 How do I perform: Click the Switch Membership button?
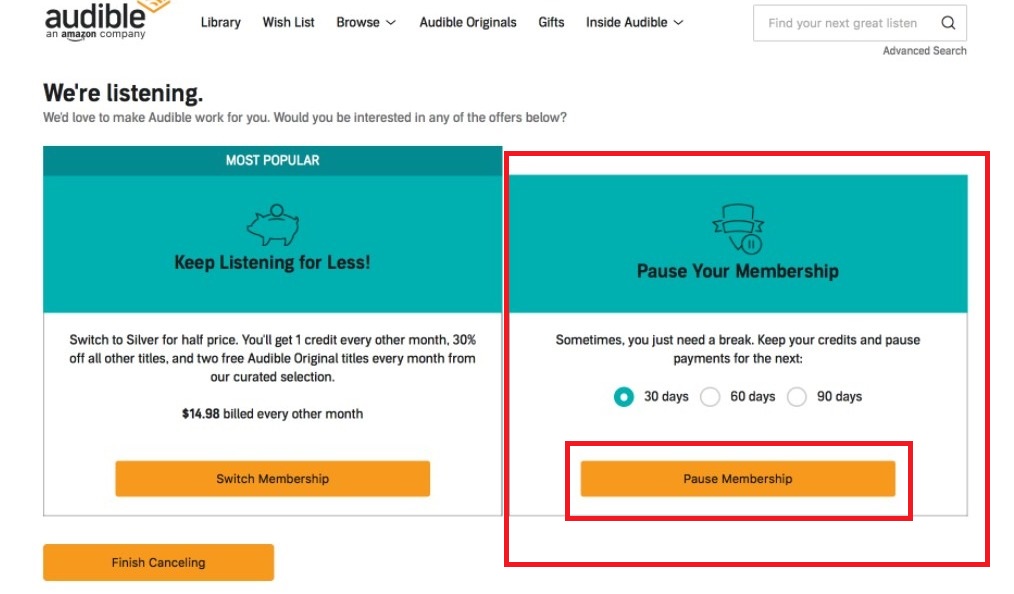click(x=272, y=479)
